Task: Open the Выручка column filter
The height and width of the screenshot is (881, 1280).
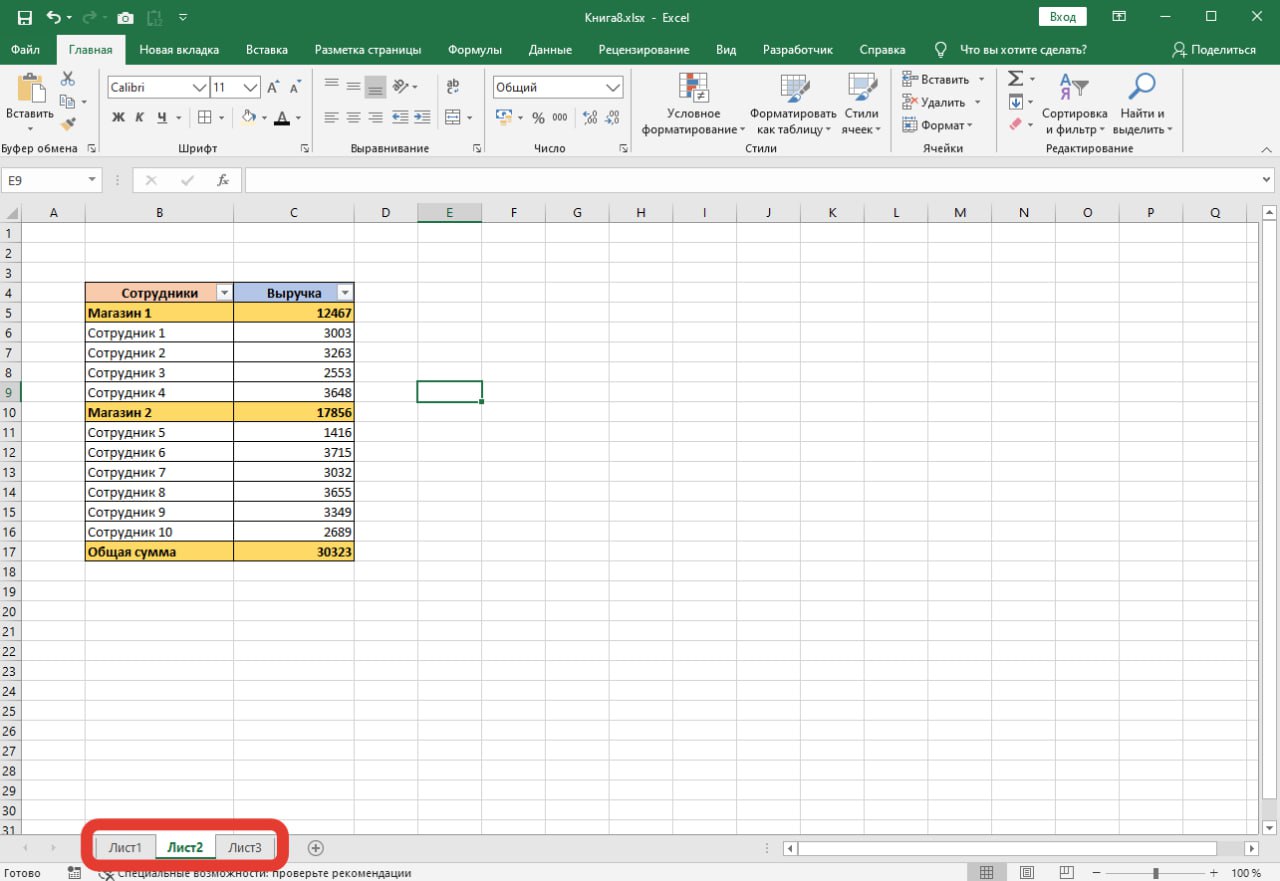Action: [x=345, y=291]
